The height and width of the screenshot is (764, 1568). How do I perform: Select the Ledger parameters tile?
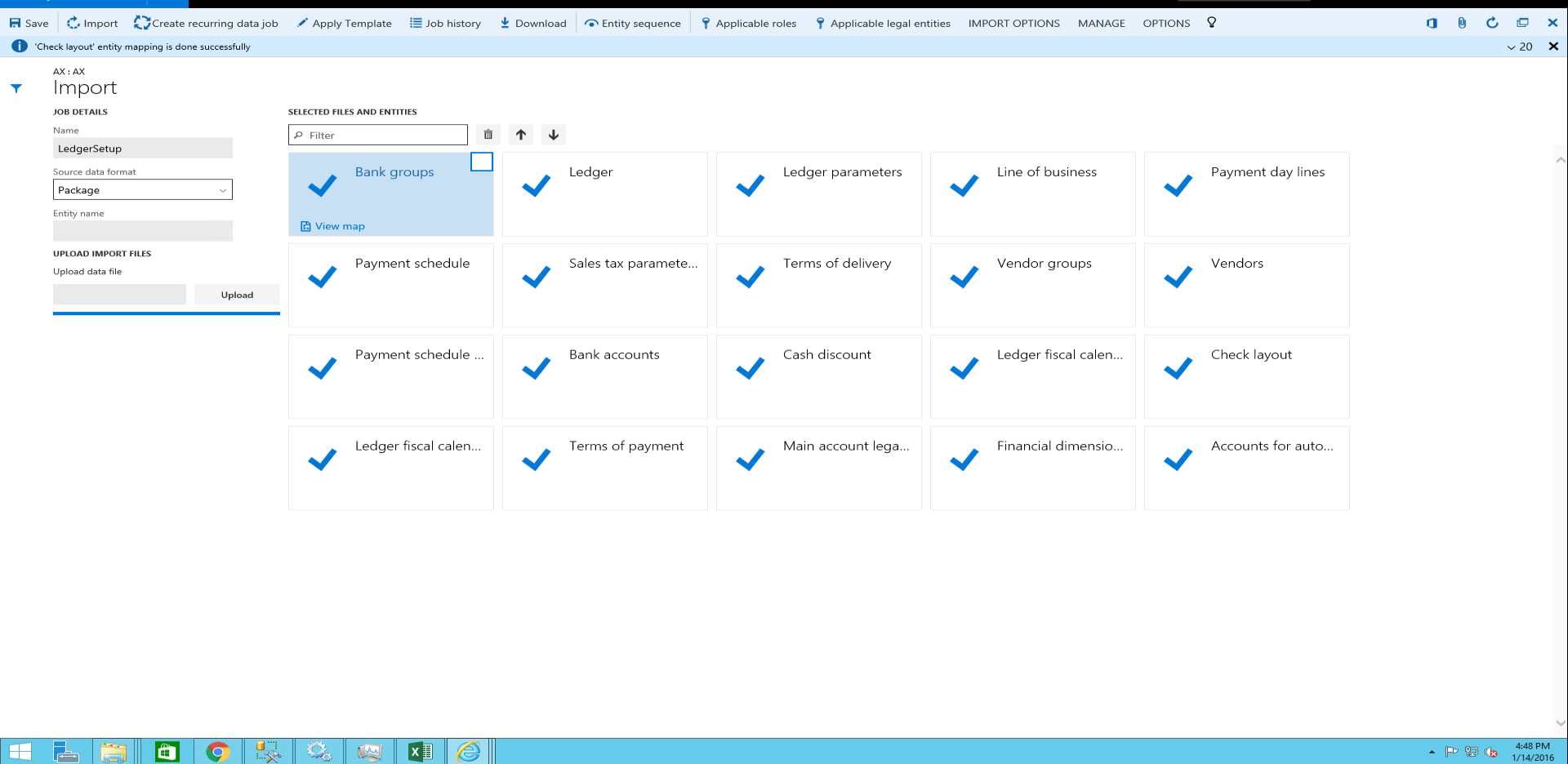(819, 194)
